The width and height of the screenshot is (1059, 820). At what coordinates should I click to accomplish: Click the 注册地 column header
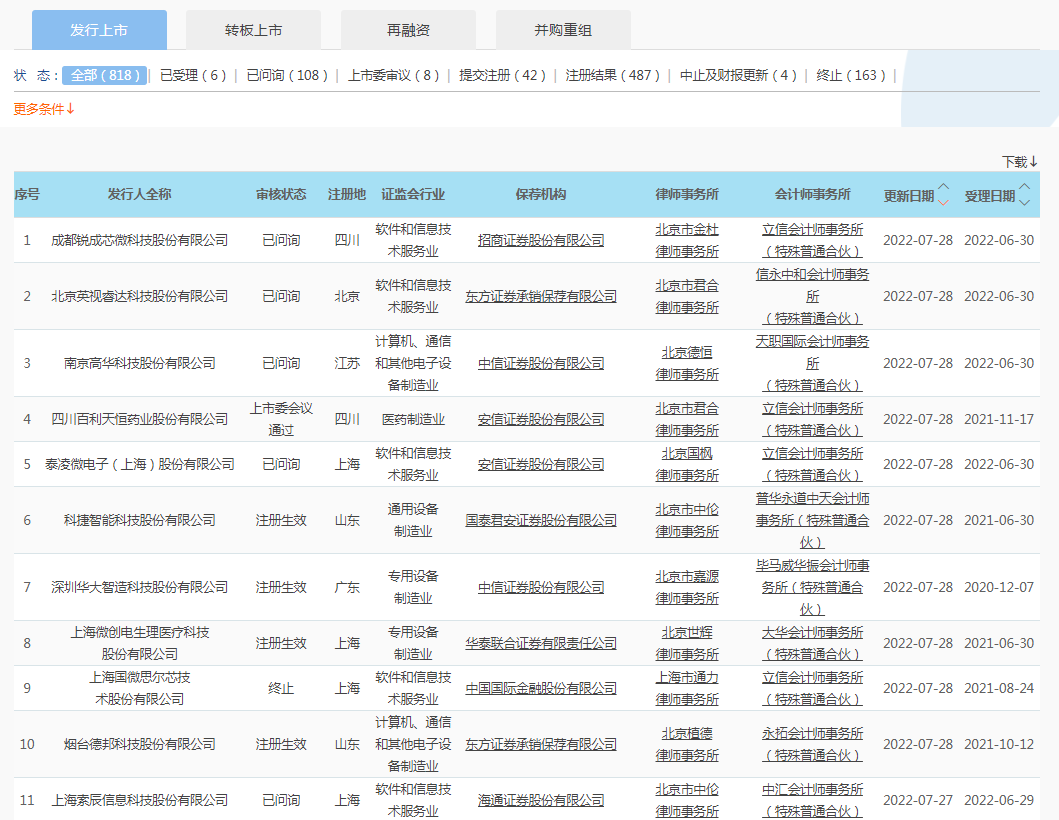pos(347,195)
